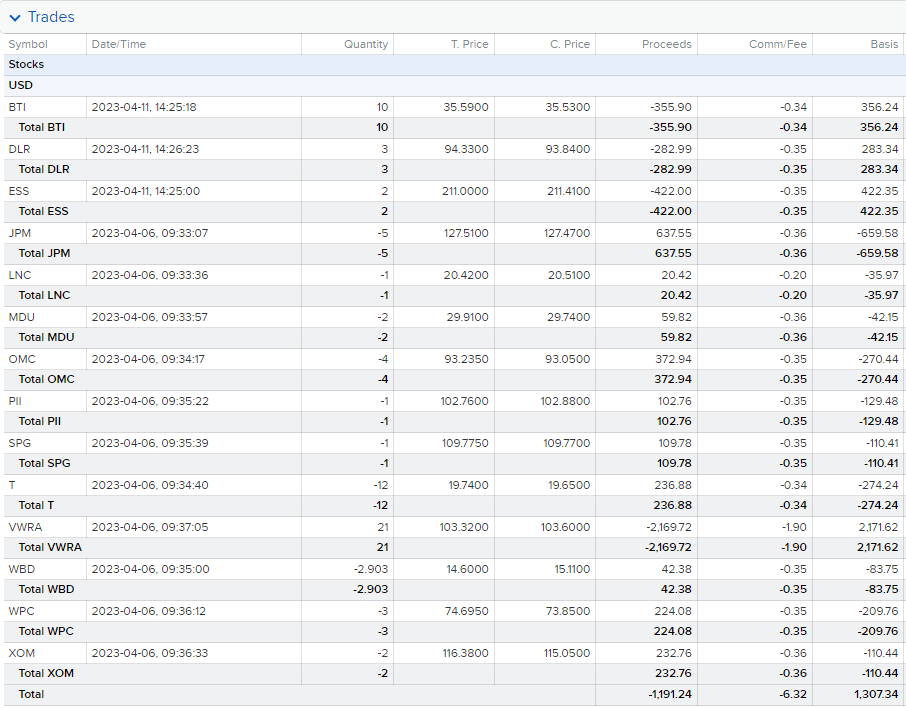This screenshot has height=708, width=906.
Task: Click the Basis column header
Action: pos(884,45)
